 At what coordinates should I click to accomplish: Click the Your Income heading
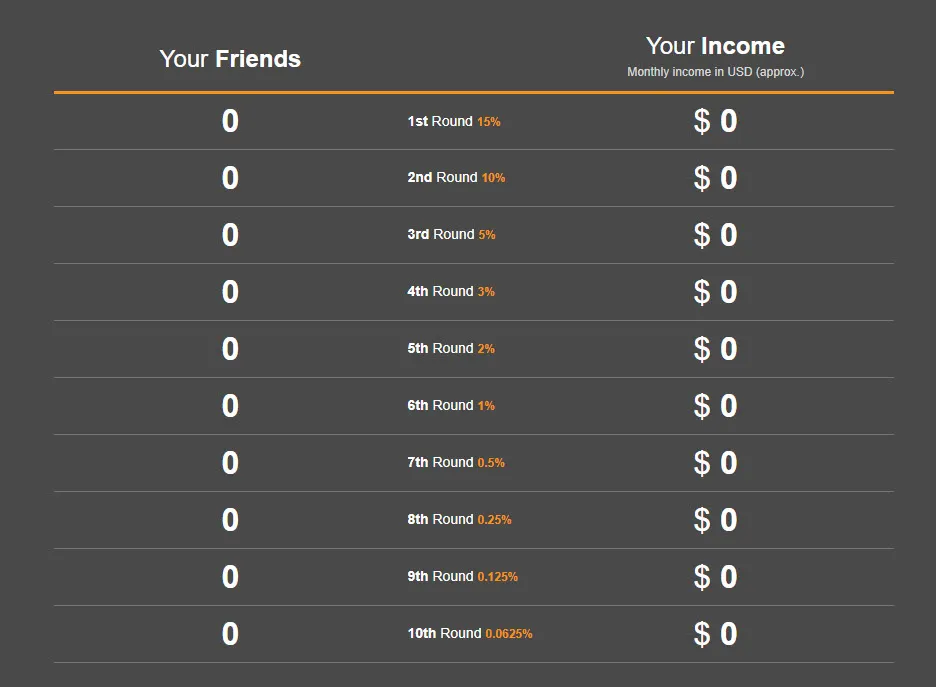(x=715, y=46)
